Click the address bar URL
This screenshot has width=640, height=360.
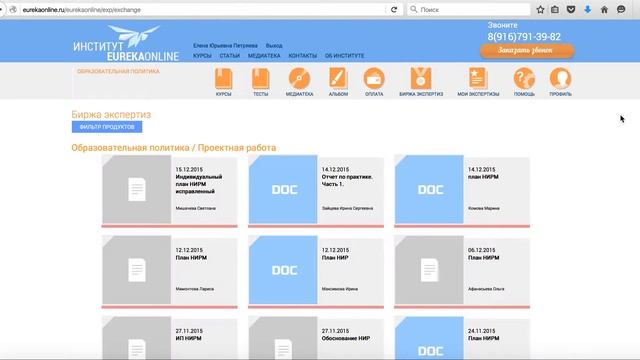click(x=82, y=9)
